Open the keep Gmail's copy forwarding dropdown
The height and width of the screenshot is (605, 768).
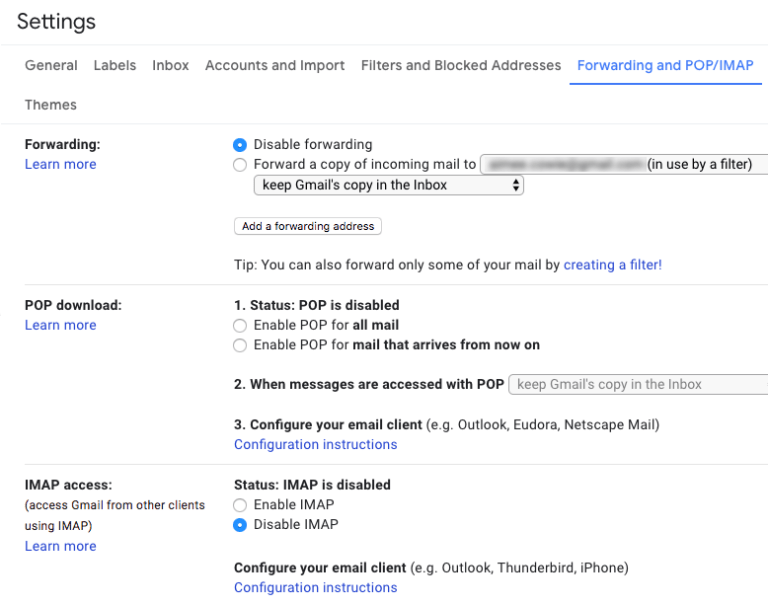coord(389,185)
